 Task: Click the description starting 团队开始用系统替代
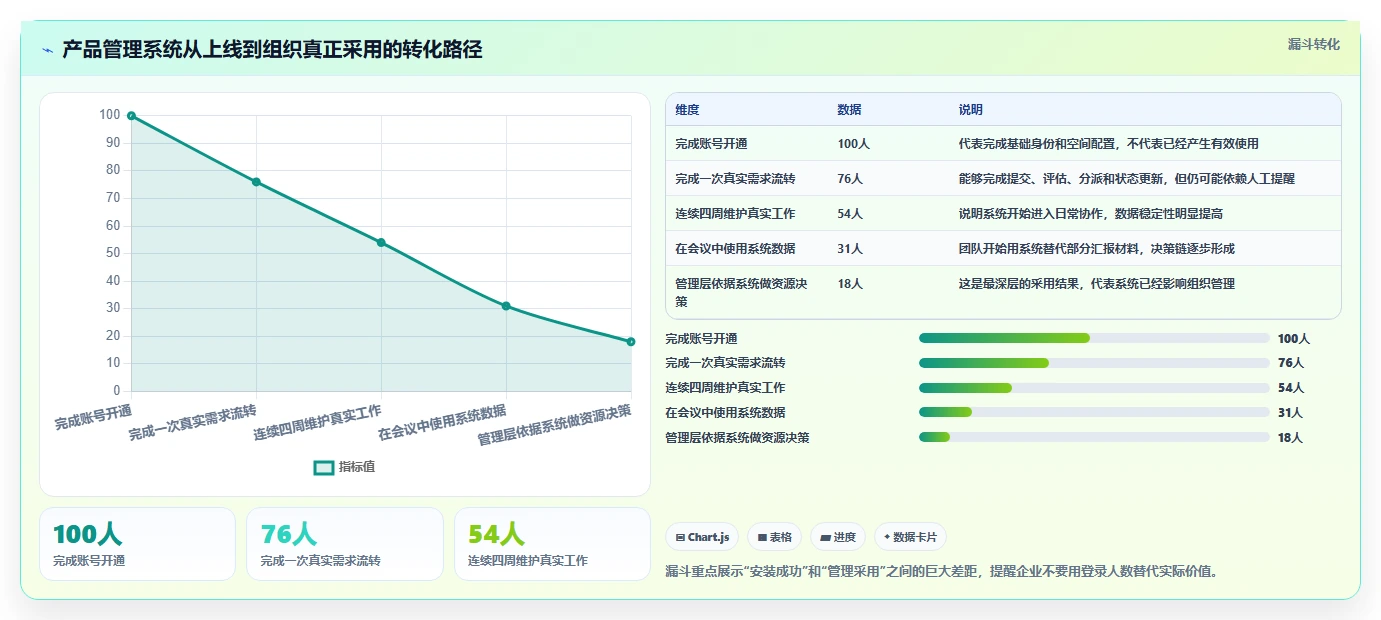coord(1096,249)
